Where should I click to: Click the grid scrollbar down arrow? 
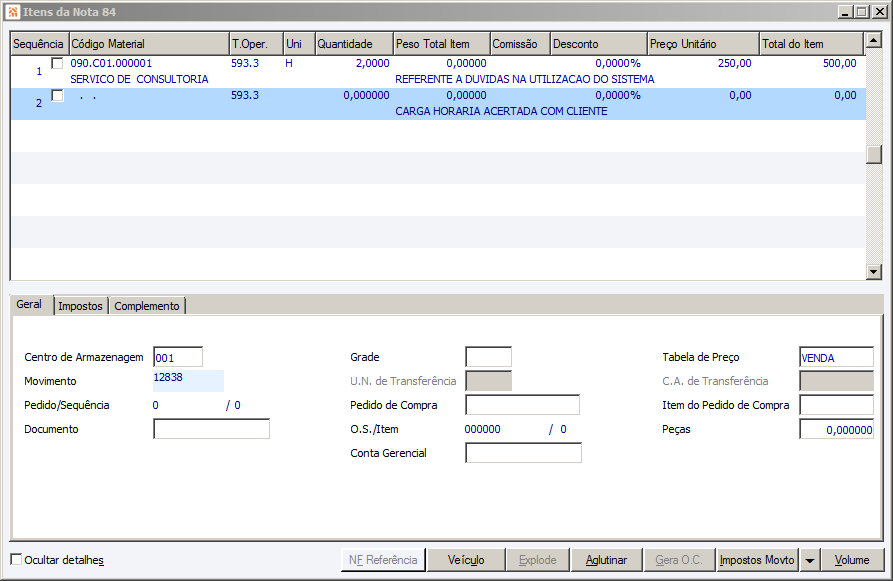[x=874, y=272]
